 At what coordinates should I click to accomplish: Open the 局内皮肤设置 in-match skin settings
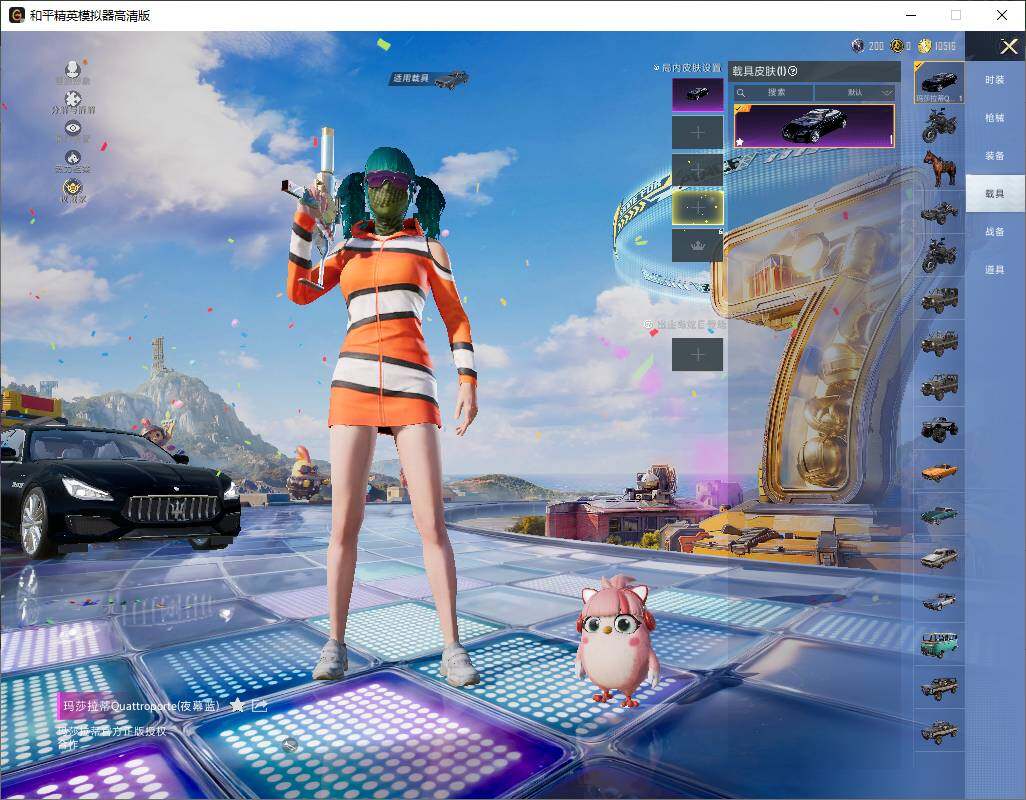point(687,67)
